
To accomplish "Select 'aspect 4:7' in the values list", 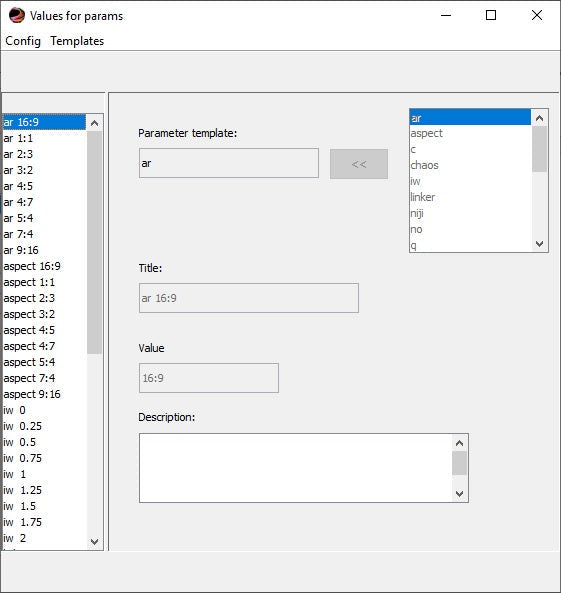I will click(44, 346).
